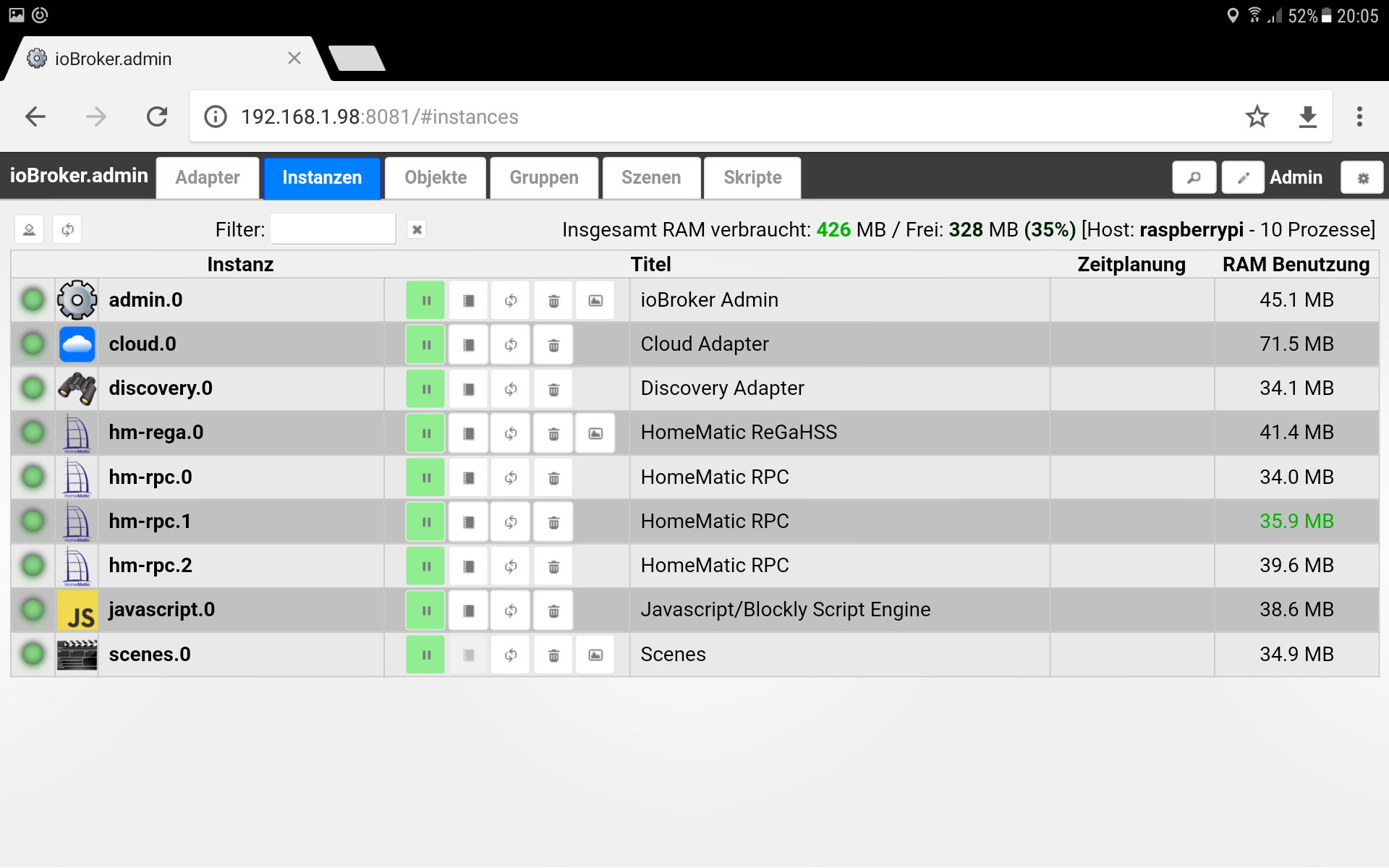Click the site info icon in address bar
Screen dimensions: 1389x868
click(216, 116)
